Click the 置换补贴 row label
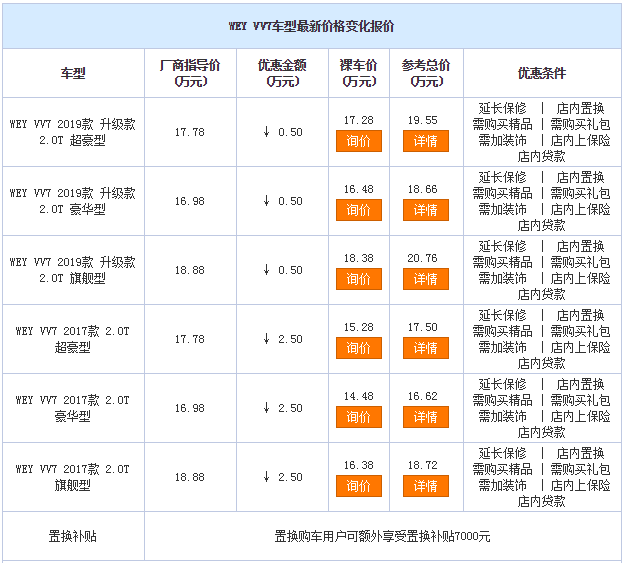 point(73,536)
